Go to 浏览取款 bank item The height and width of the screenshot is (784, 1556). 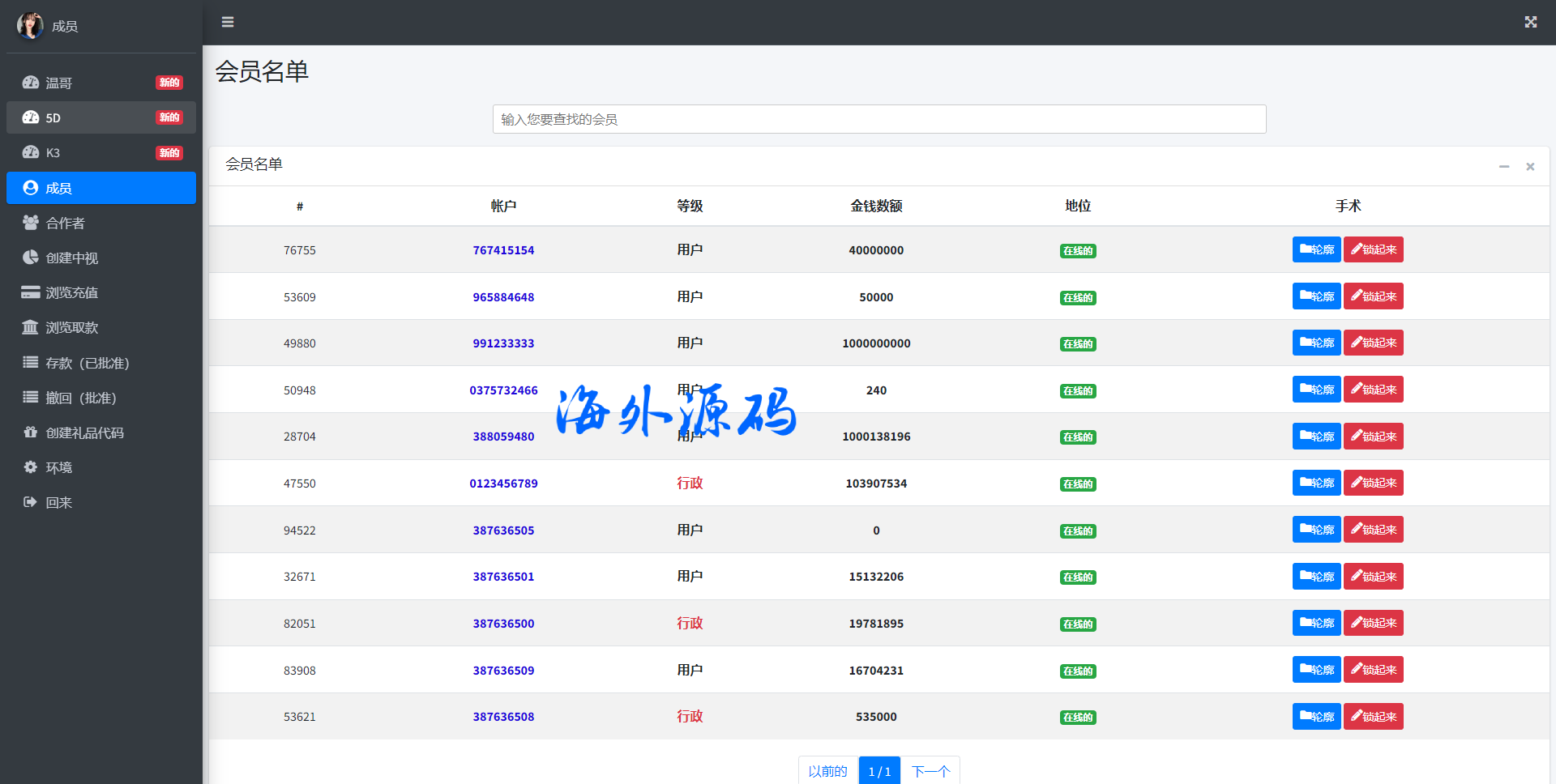coord(71,327)
